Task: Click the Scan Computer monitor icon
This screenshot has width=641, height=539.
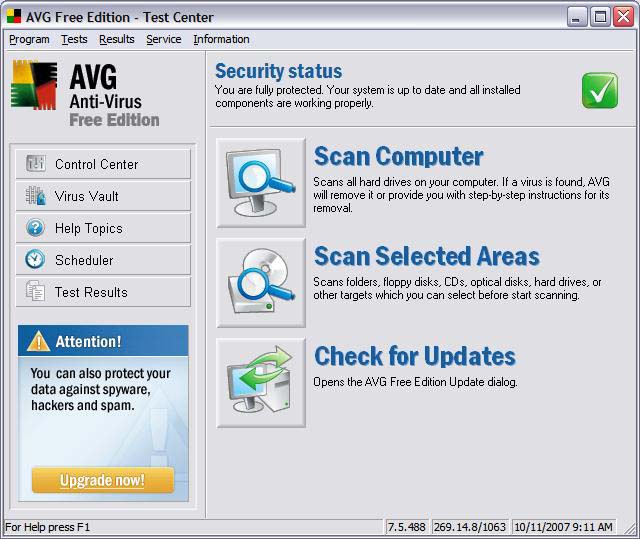Action: point(261,182)
